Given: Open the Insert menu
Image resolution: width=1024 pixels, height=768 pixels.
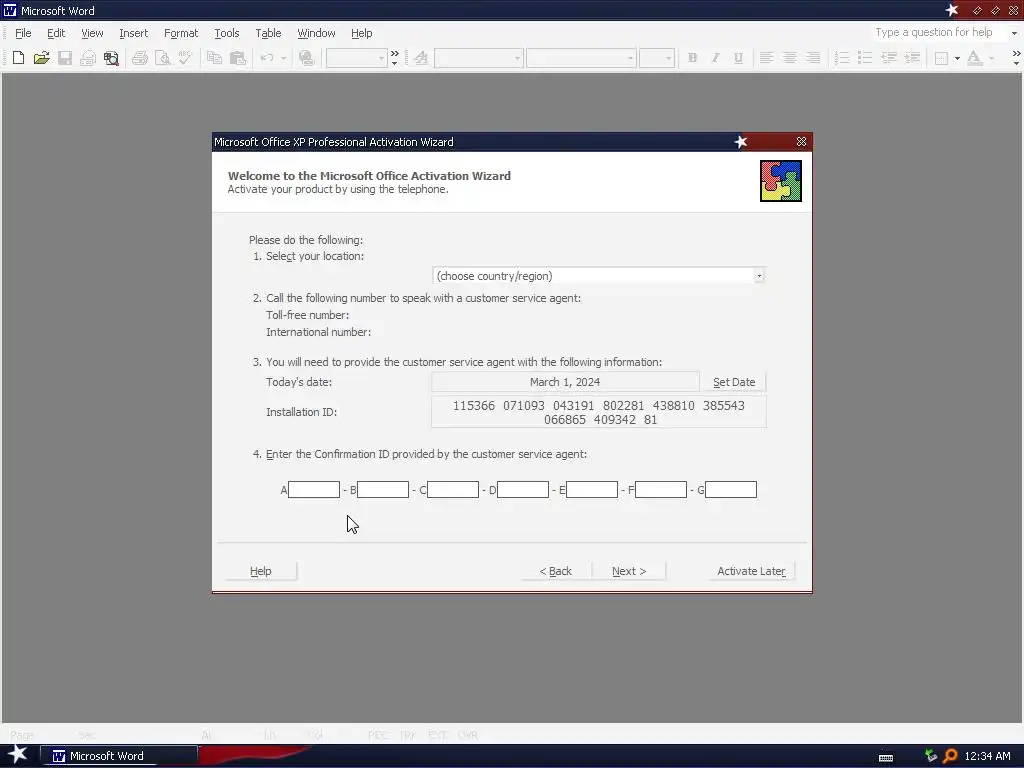Looking at the screenshot, I should (133, 33).
